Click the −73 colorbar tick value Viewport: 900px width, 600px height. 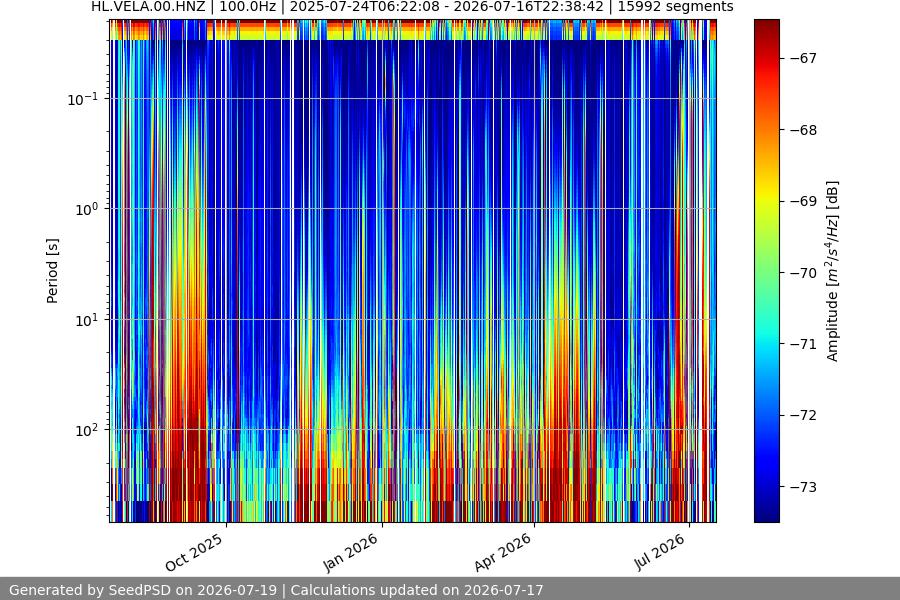coord(803,487)
